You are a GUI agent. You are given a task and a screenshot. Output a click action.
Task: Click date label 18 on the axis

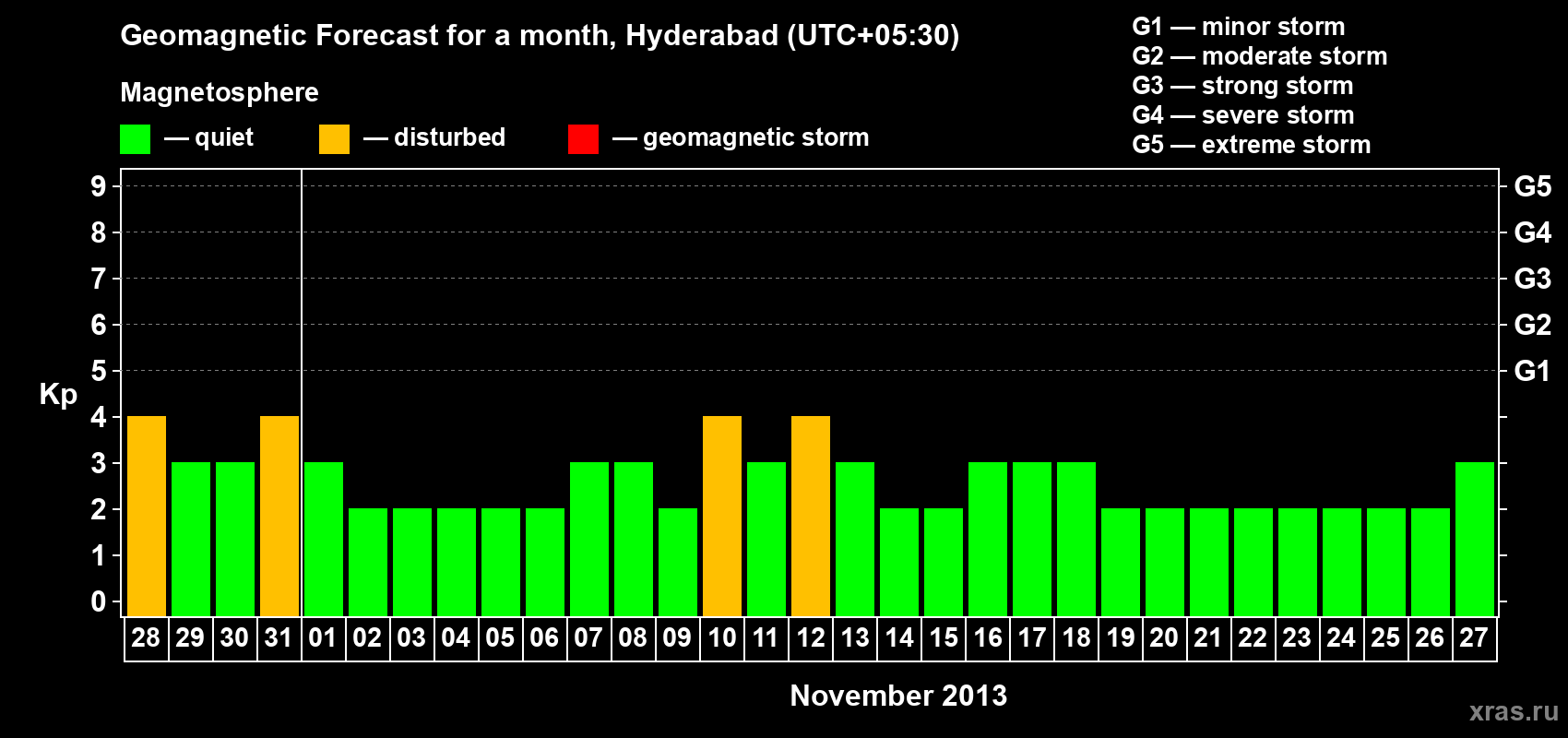pyautogui.click(x=1075, y=637)
